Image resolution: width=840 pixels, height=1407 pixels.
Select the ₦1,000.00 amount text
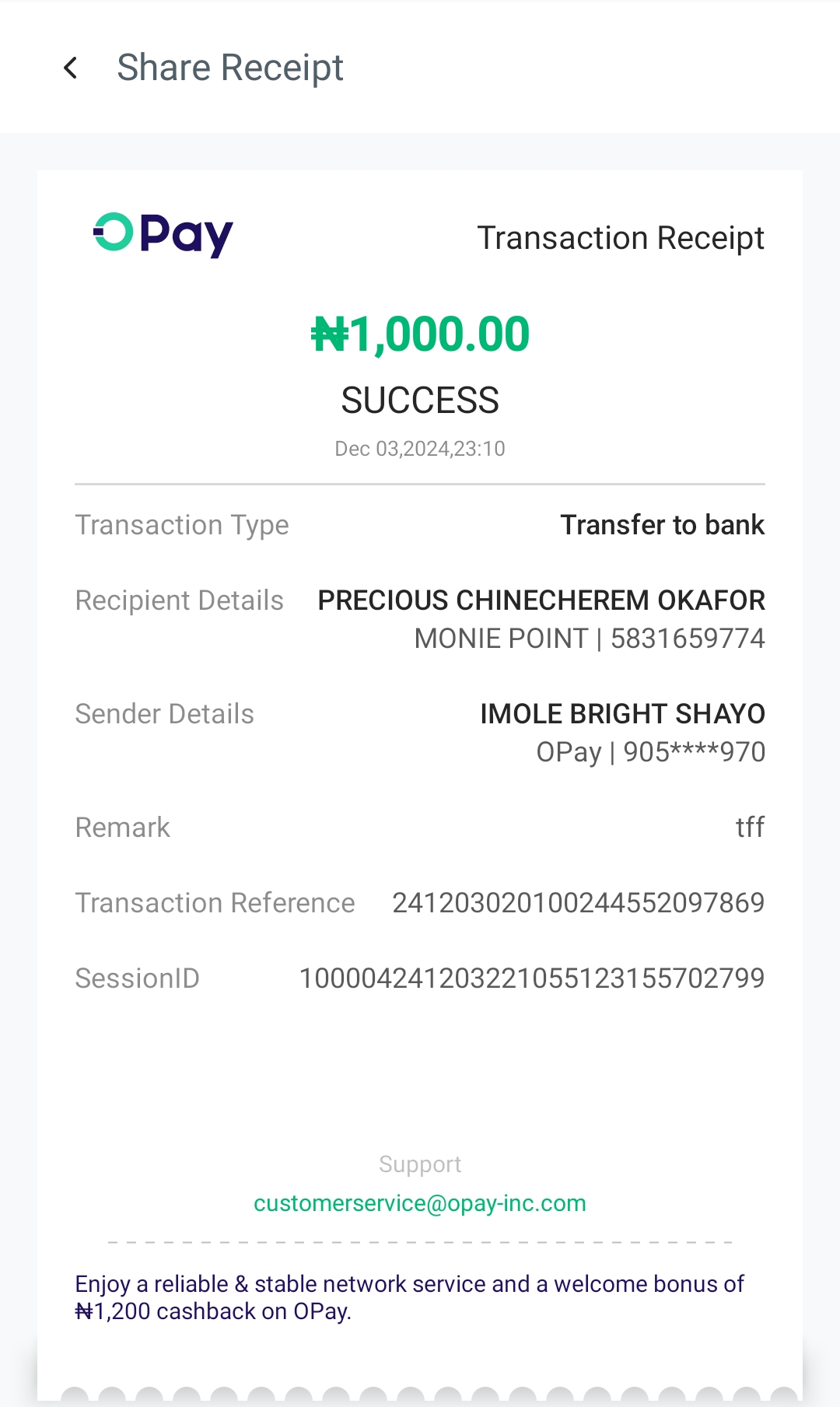point(420,334)
